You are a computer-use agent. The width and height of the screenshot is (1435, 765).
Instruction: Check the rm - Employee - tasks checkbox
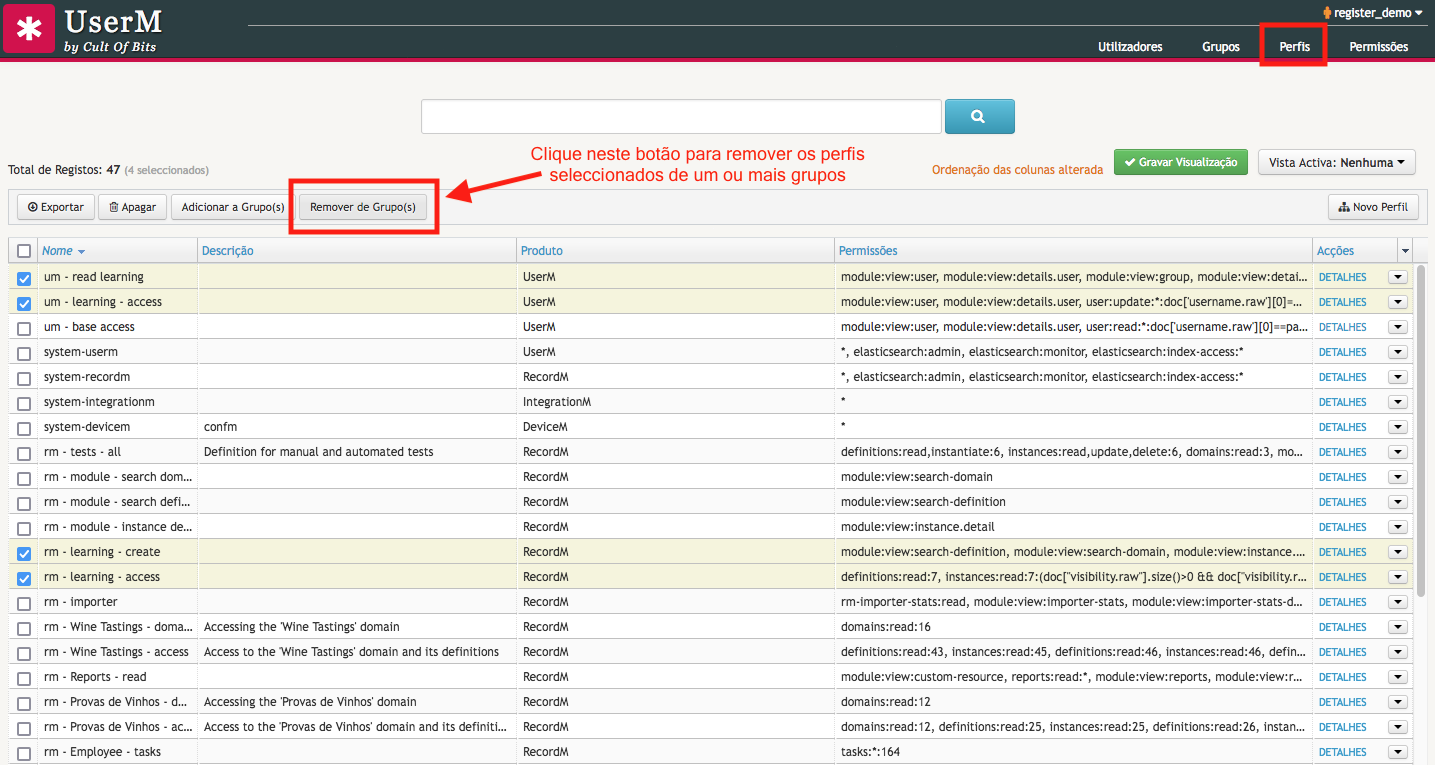24,753
